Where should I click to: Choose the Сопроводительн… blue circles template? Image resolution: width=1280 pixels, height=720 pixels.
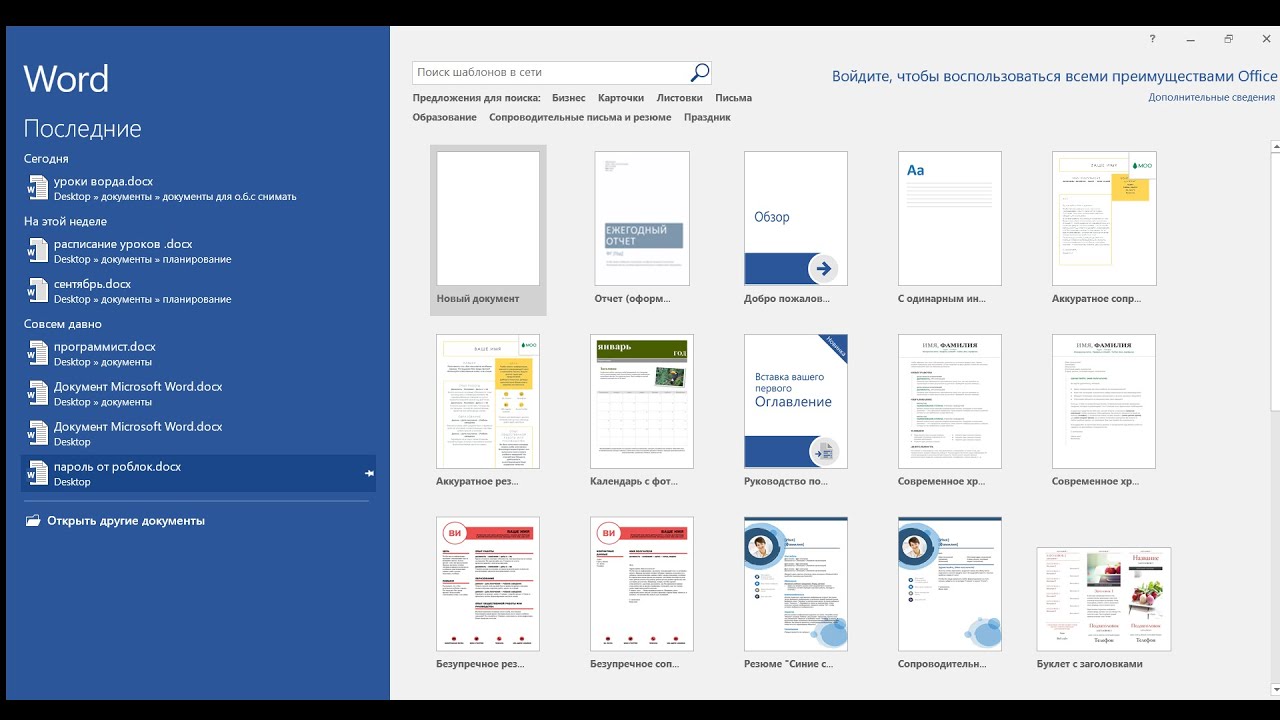[950, 593]
